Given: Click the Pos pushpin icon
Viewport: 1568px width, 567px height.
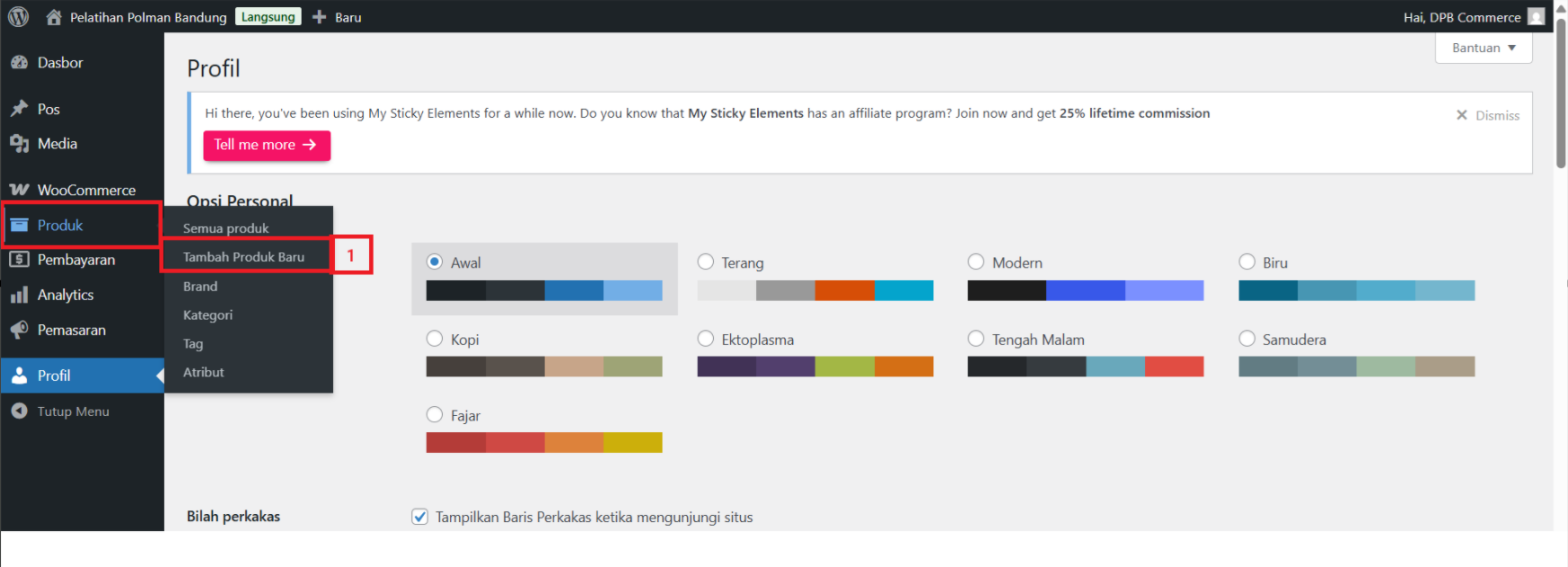Looking at the screenshot, I should [19, 109].
